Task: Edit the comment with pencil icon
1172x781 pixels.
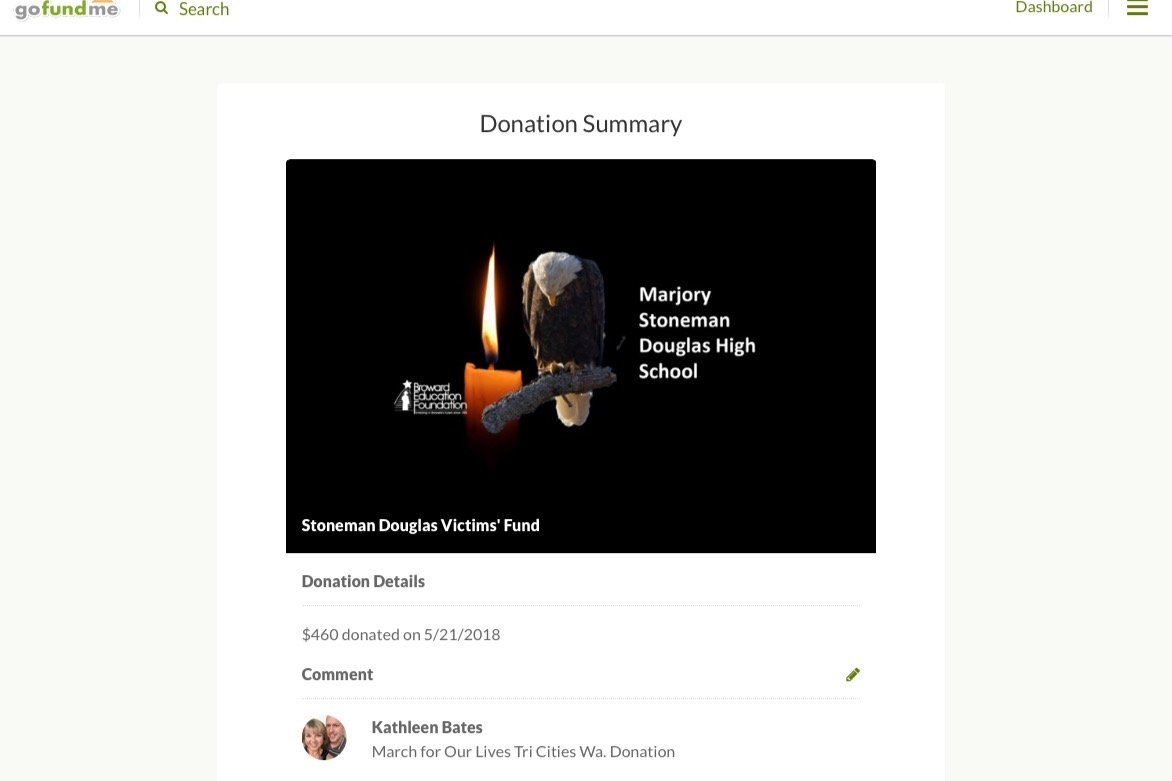Action: coord(852,675)
